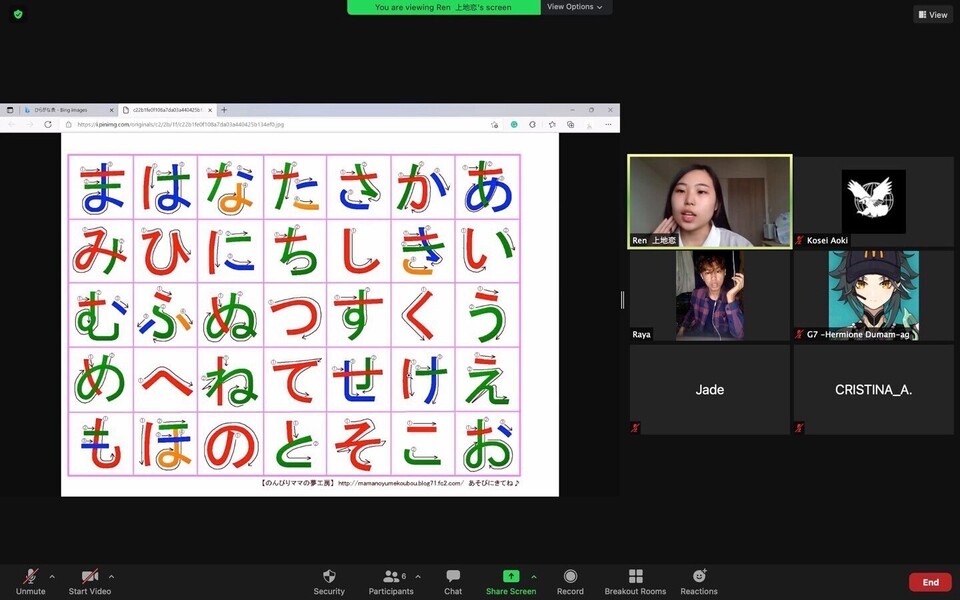Switch layout with the View button

pos(932,14)
